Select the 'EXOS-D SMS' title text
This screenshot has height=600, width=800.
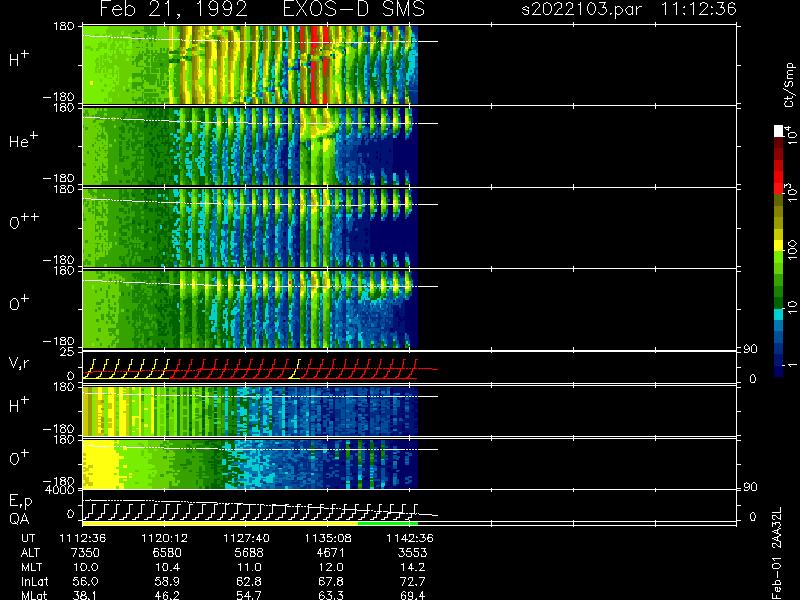pyautogui.click(x=354, y=10)
